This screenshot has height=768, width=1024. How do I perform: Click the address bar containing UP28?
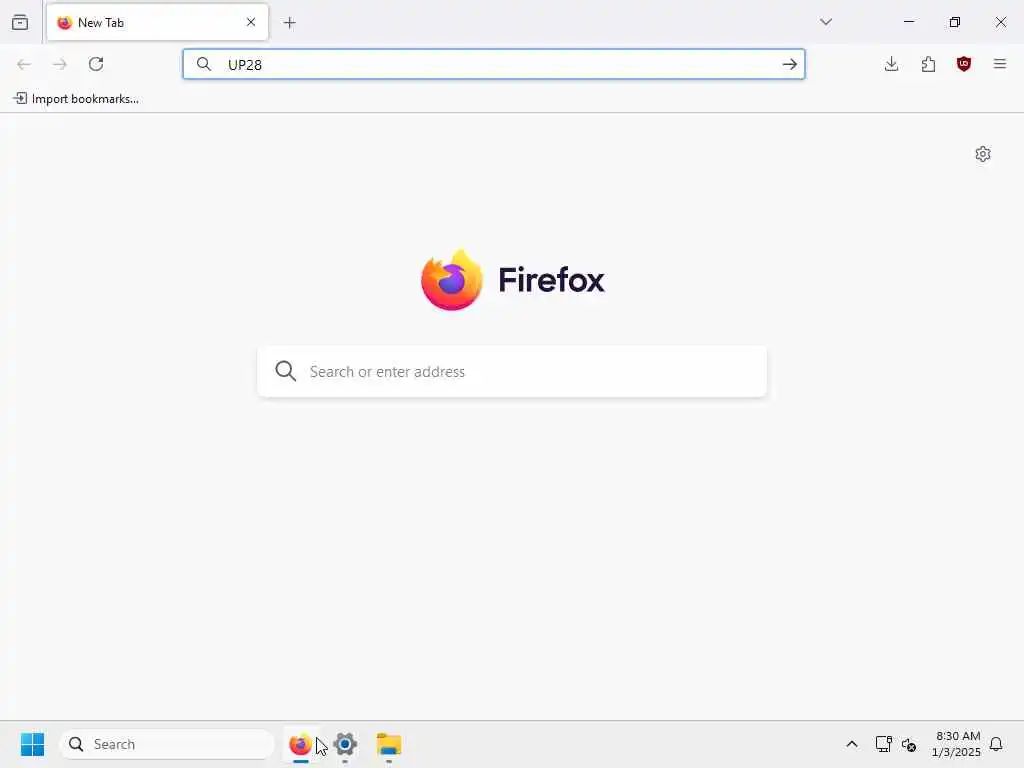(494, 64)
